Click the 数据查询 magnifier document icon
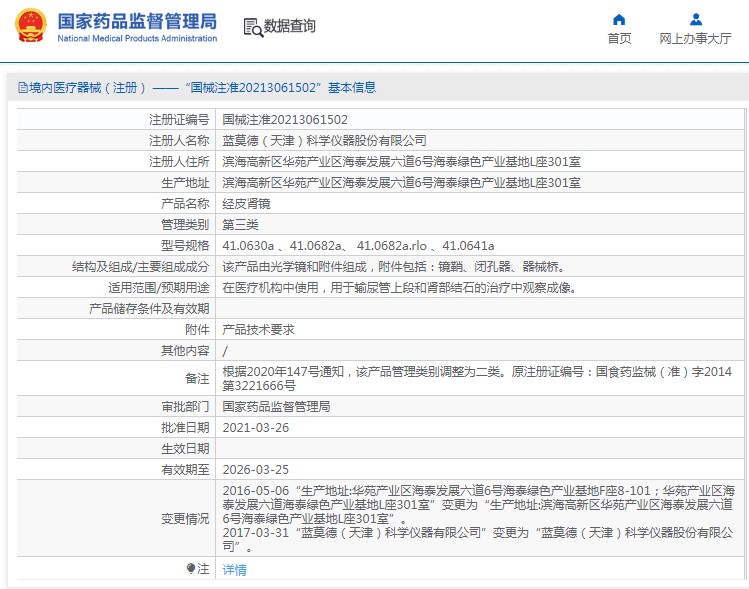Image resolution: width=749 pixels, height=589 pixels. click(x=252, y=27)
